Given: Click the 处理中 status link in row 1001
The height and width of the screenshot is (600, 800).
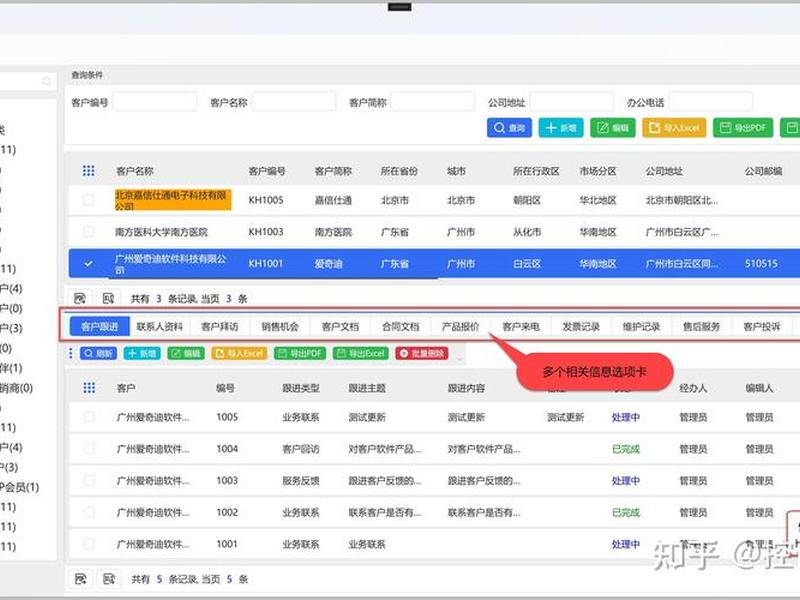Looking at the screenshot, I should [626, 544].
